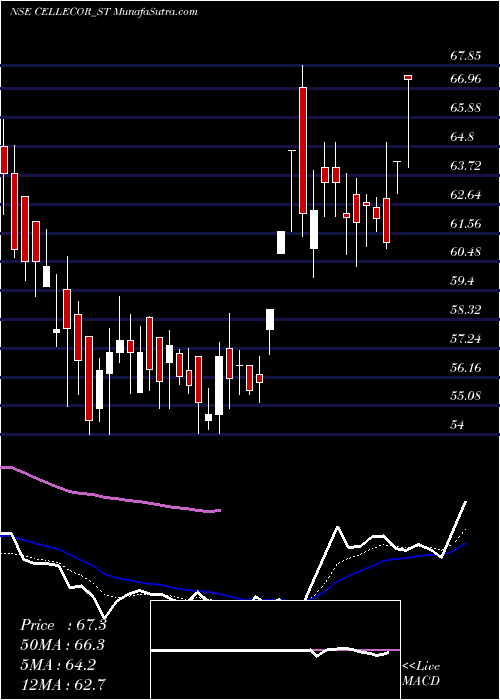Click the 56.16 price axis label

click(x=466, y=367)
